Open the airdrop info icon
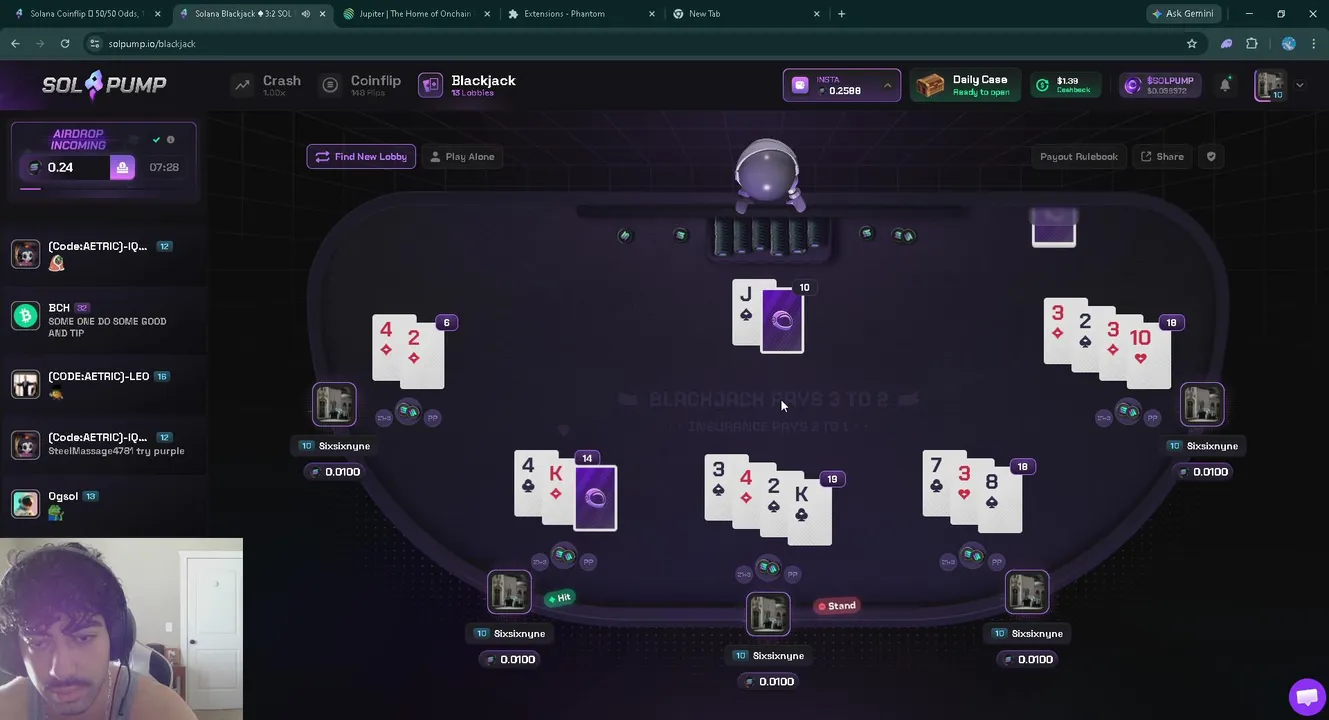This screenshot has height=720, width=1329. [171, 140]
